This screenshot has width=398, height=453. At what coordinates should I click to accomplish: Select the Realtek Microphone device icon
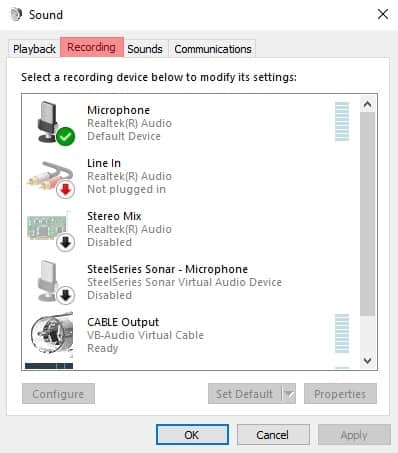[51, 123]
